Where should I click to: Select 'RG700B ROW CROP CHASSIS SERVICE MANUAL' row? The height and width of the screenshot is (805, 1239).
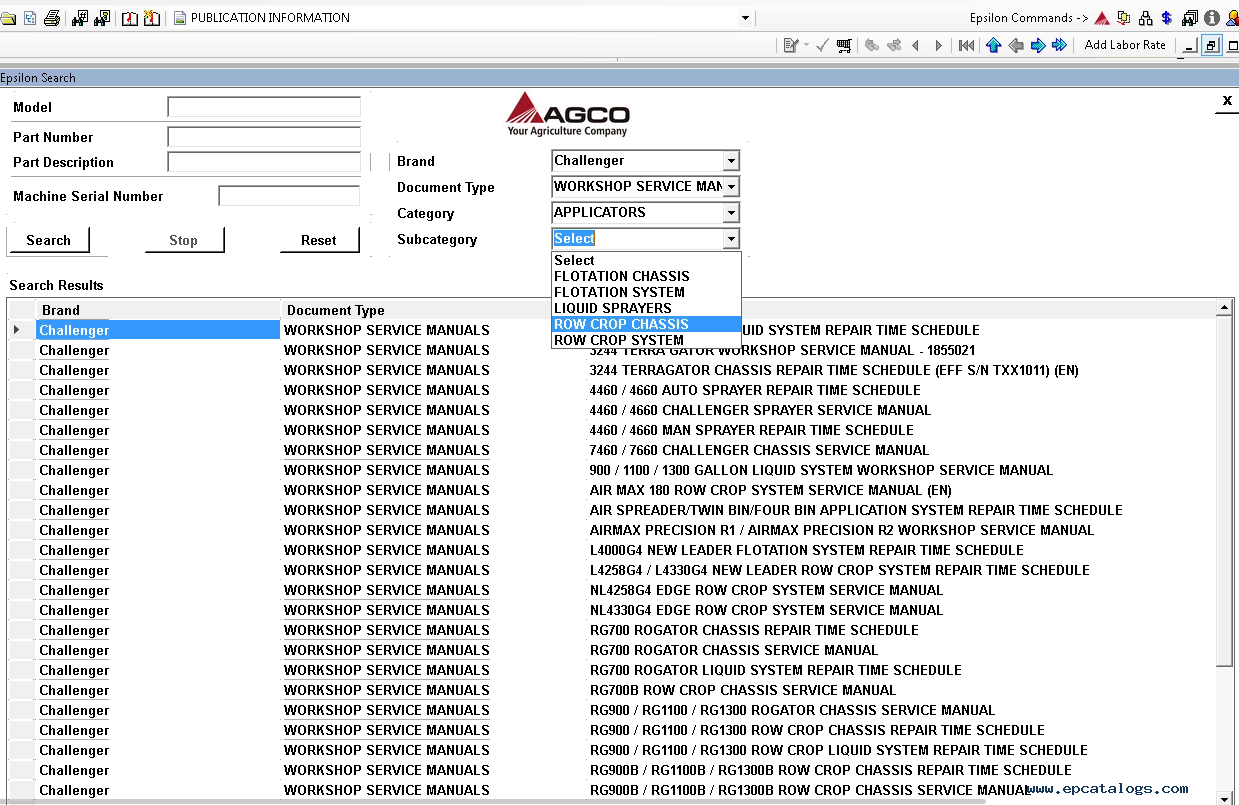click(x=612, y=690)
